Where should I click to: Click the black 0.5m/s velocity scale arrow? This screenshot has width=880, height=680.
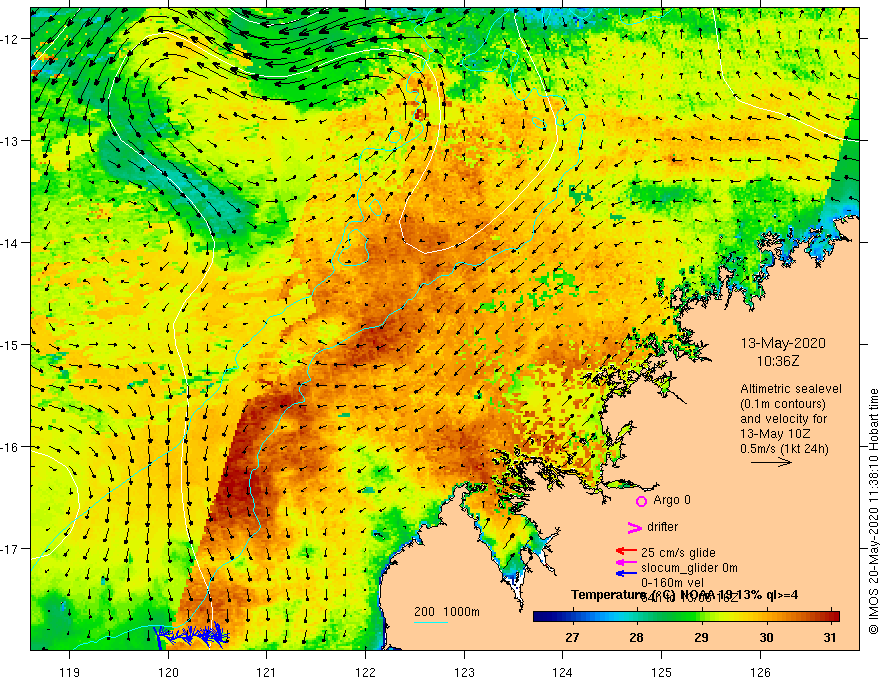[x=771, y=462]
